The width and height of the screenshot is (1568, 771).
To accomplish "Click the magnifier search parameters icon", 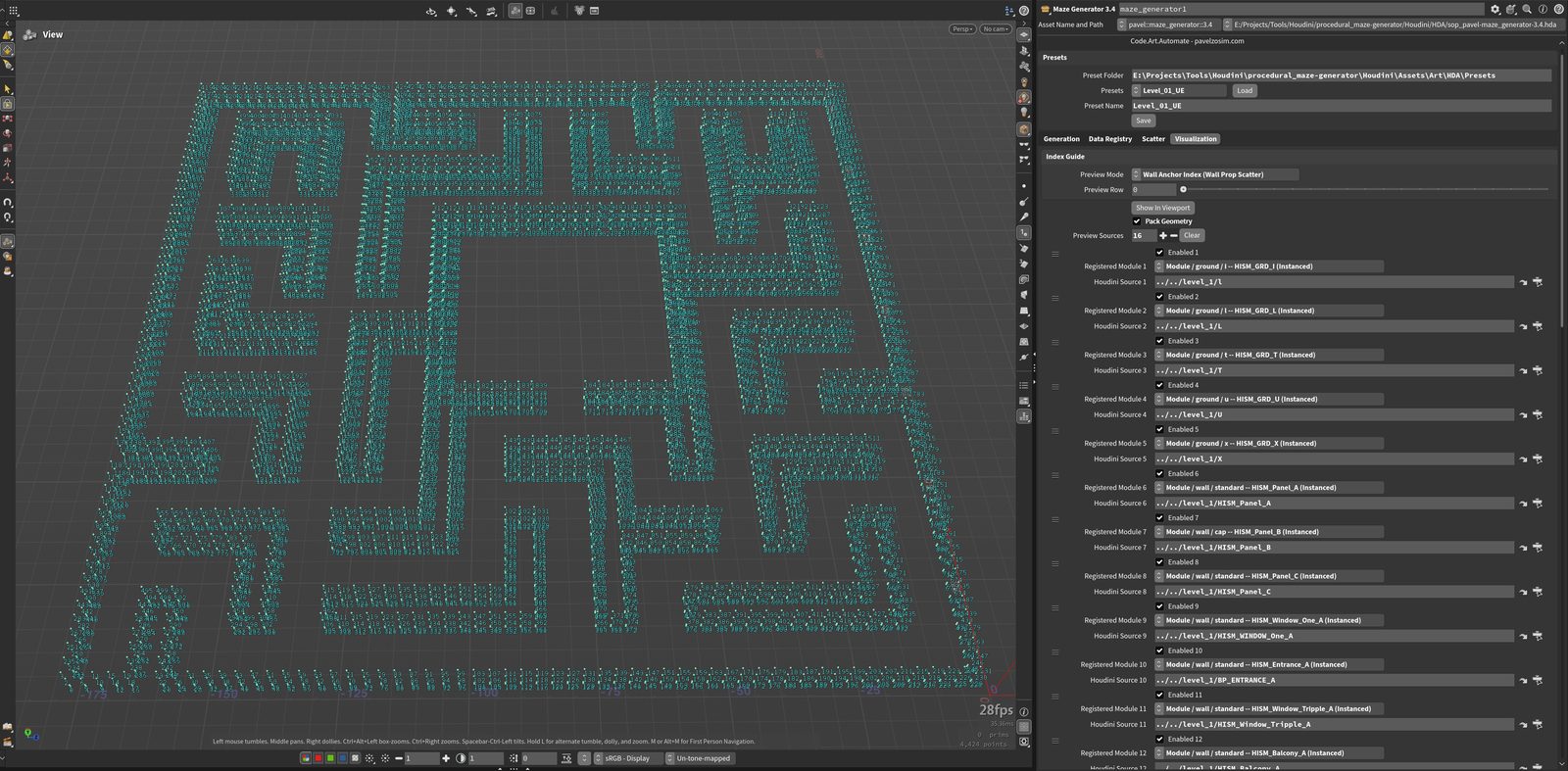I will (1527, 9).
